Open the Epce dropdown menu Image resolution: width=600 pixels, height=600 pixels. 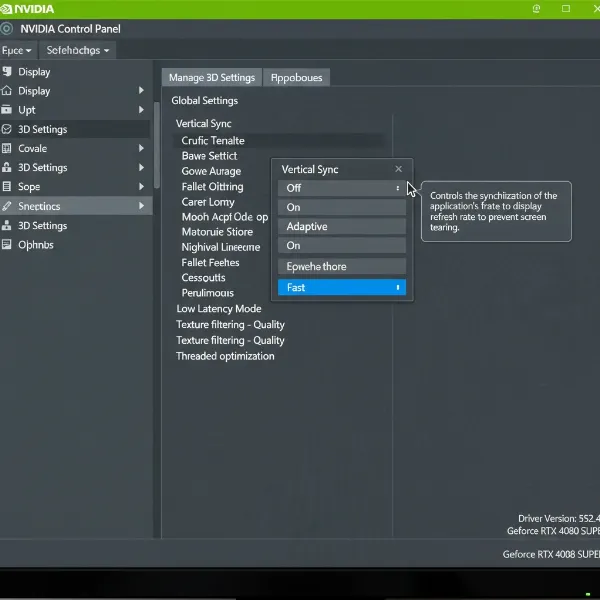17,51
